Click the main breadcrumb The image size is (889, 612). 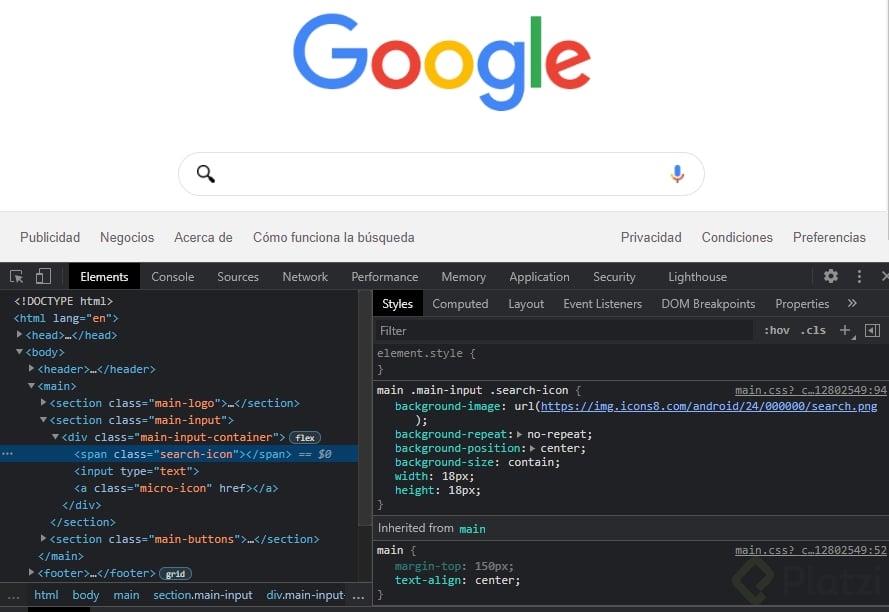(126, 595)
